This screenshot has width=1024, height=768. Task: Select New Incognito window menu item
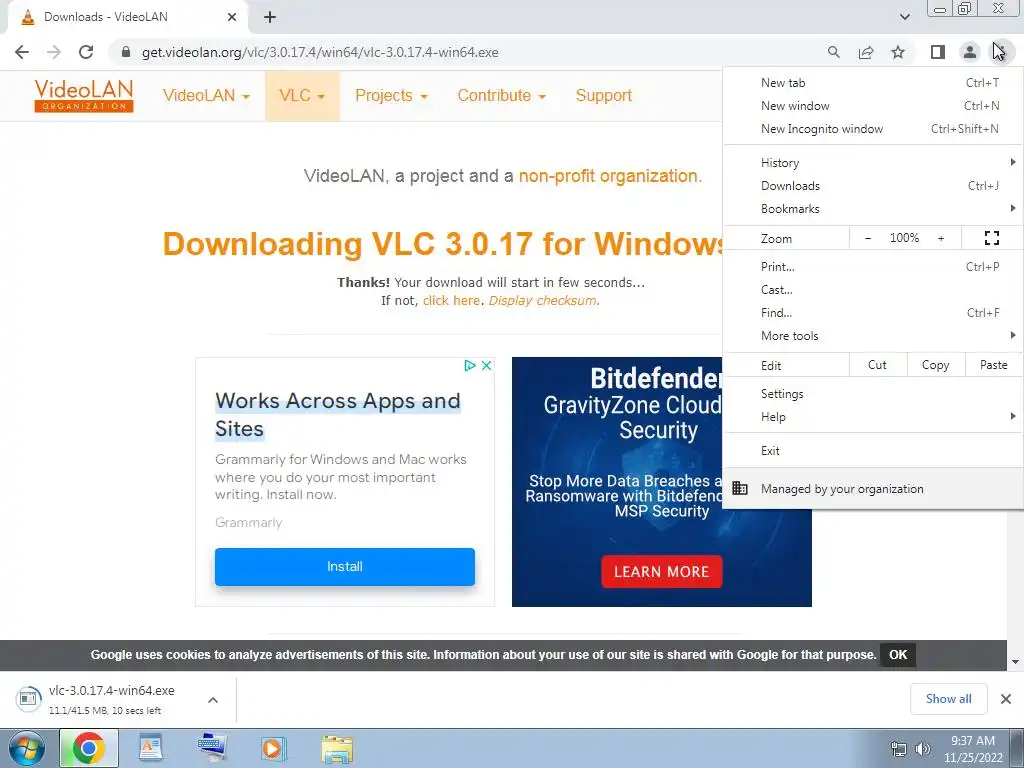pos(873,129)
